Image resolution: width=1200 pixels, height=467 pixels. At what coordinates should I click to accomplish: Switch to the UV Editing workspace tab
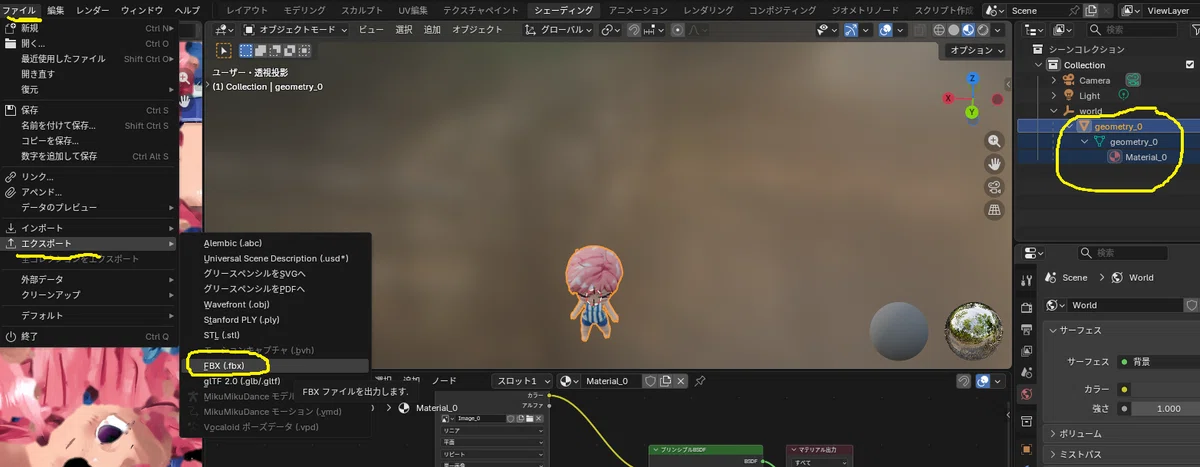(x=412, y=10)
